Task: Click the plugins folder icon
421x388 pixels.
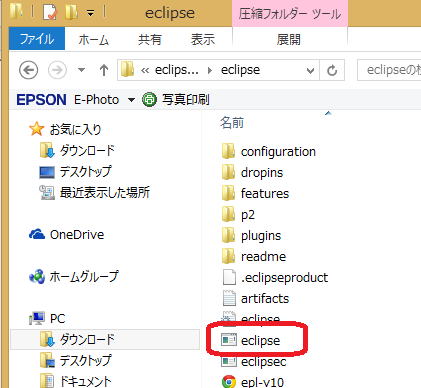Action: click(x=229, y=235)
